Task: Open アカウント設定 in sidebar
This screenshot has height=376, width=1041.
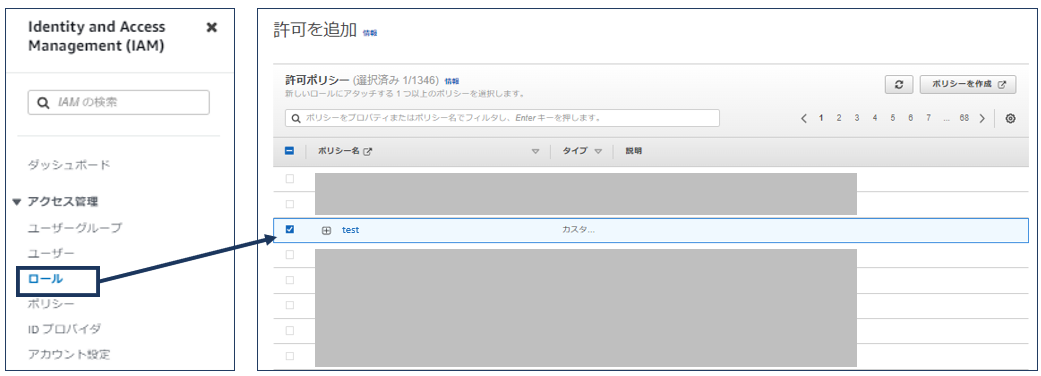Action: (x=69, y=354)
